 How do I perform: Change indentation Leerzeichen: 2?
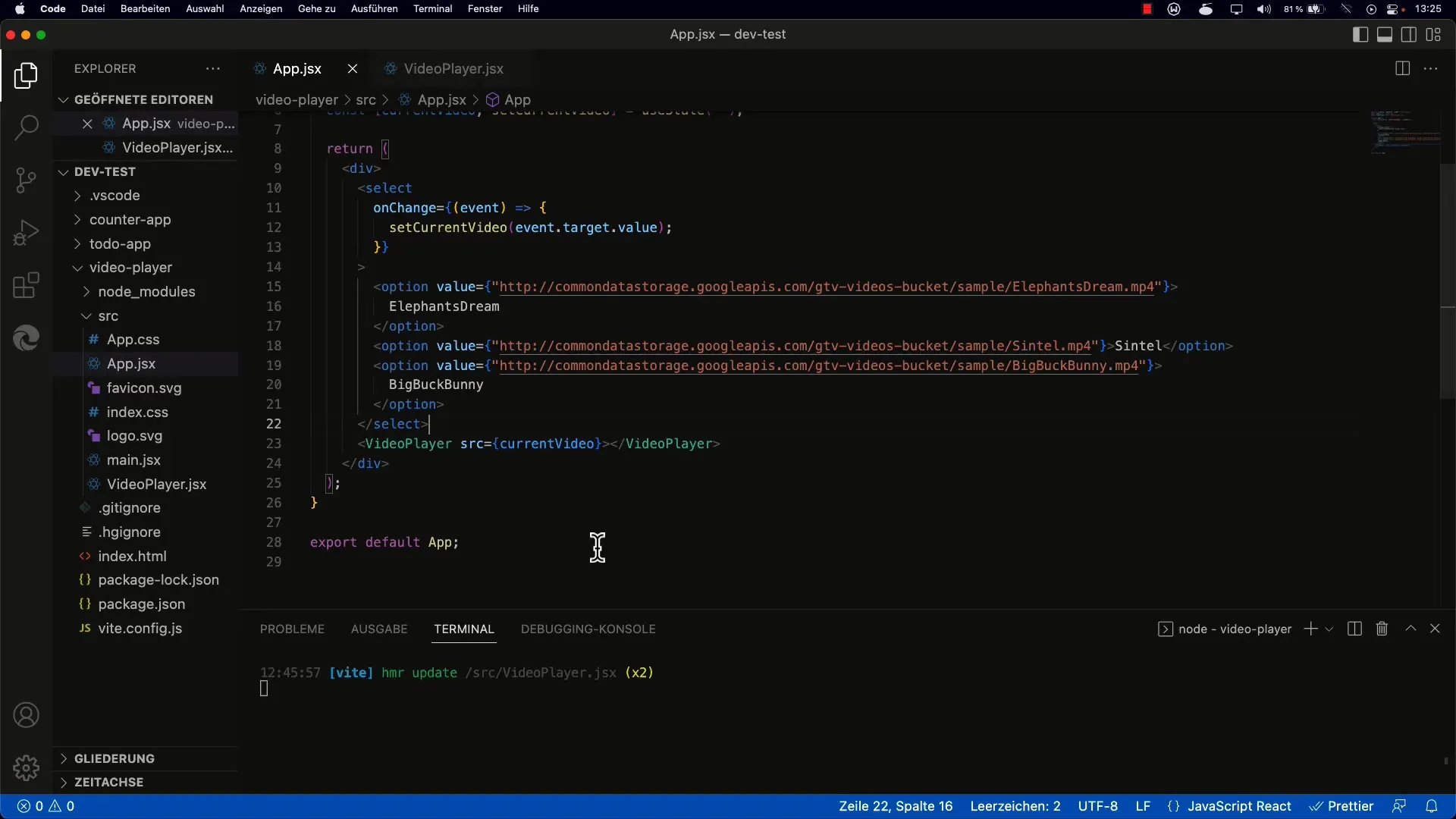coord(1015,806)
